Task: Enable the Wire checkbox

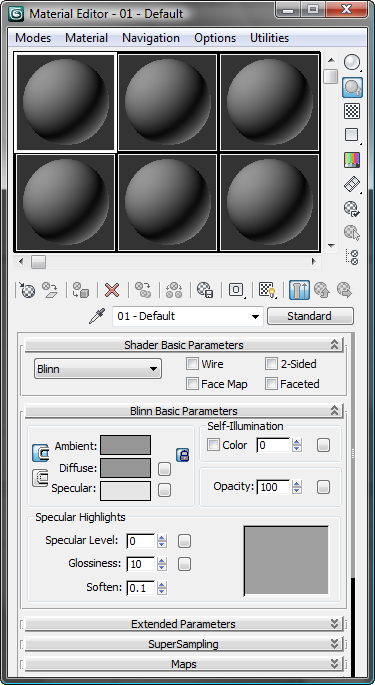Action: coord(192,363)
